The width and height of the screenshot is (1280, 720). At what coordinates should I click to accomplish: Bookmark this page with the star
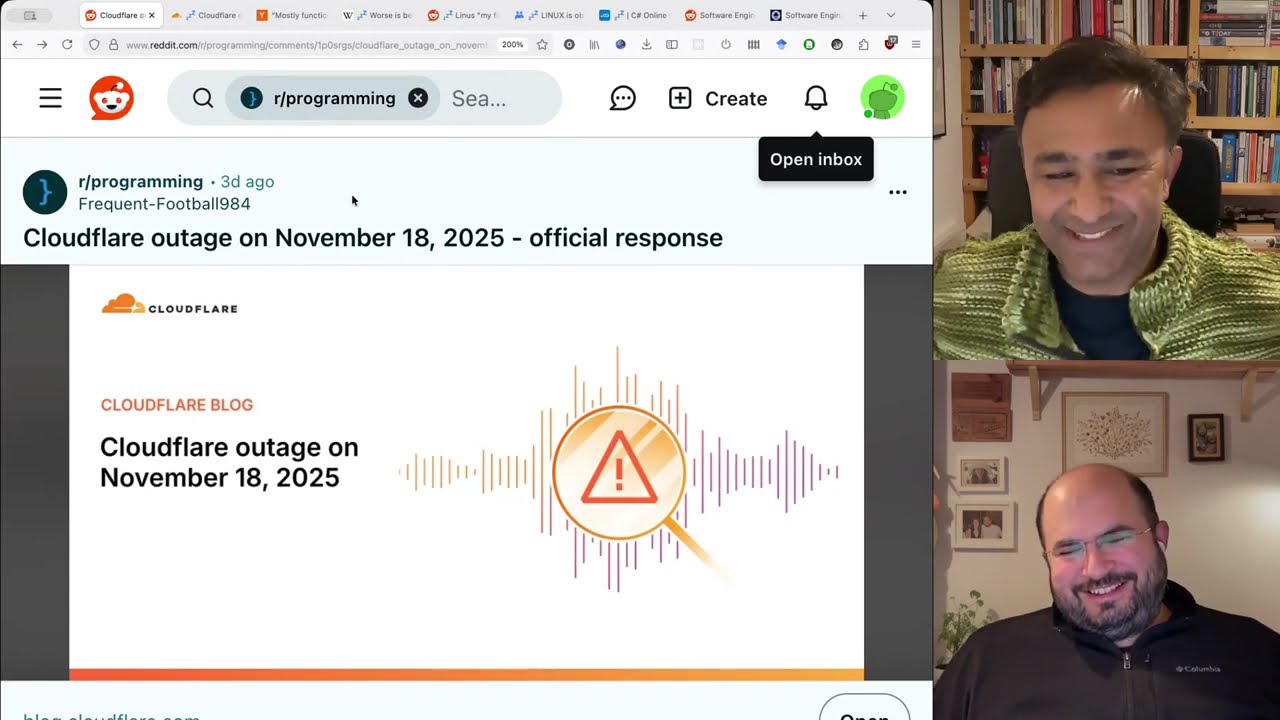tap(542, 45)
